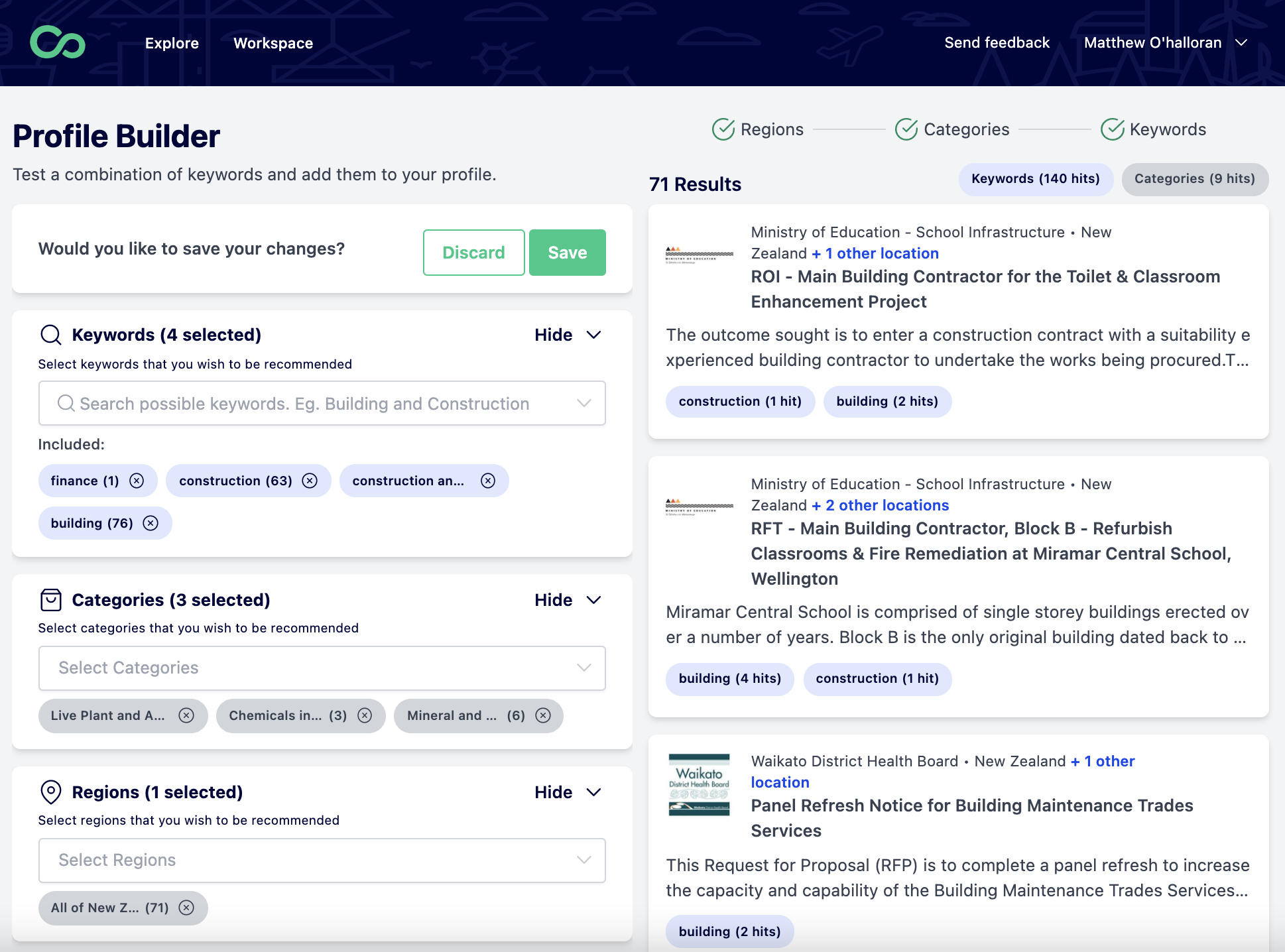Image resolution: width=1285 pixels, height=952 pixels.
Task: Click the Categories step checkmark icon
Action: pyautogui.click(x=906, y=129)
